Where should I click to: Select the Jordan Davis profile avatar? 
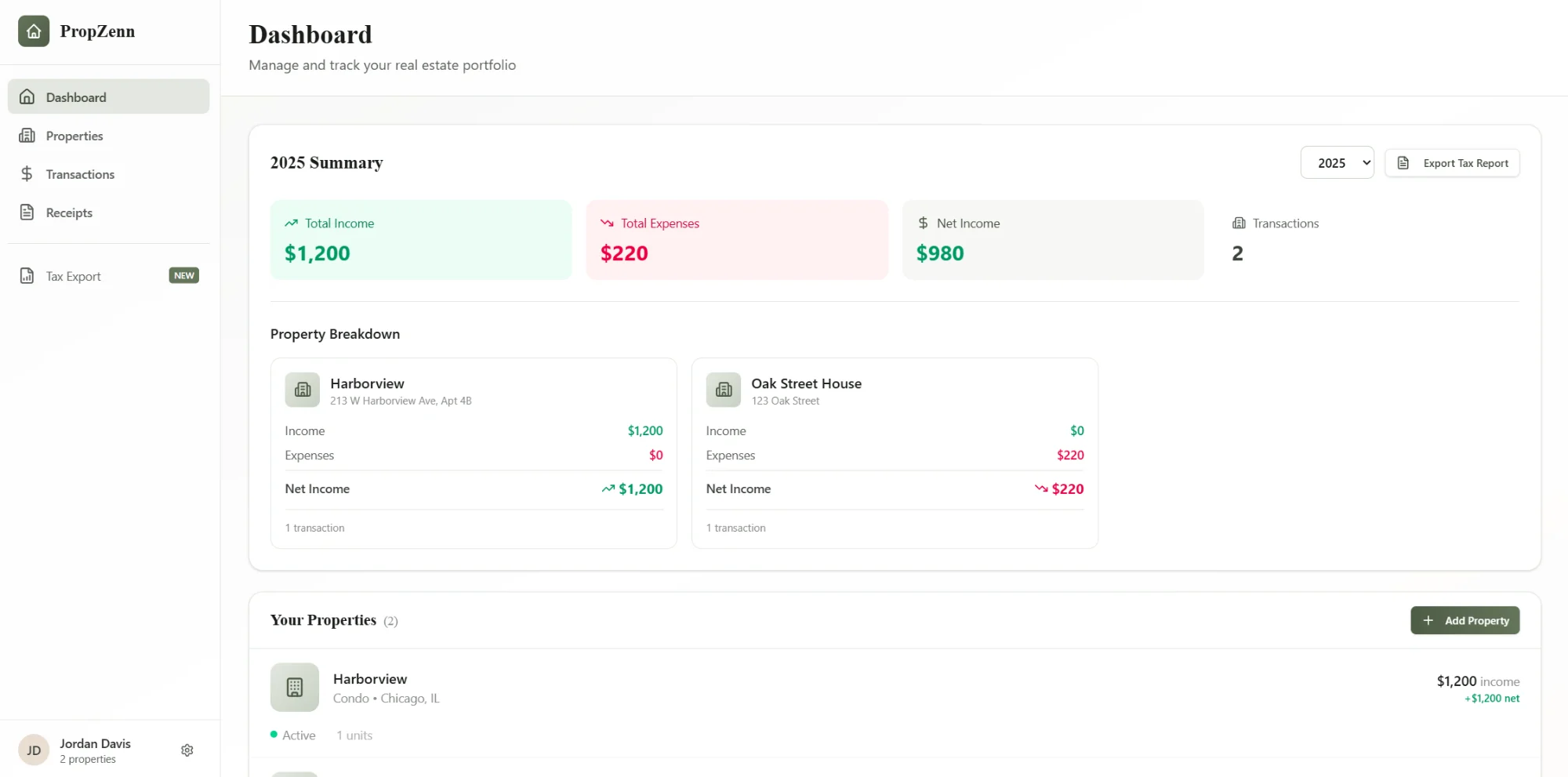33,750
